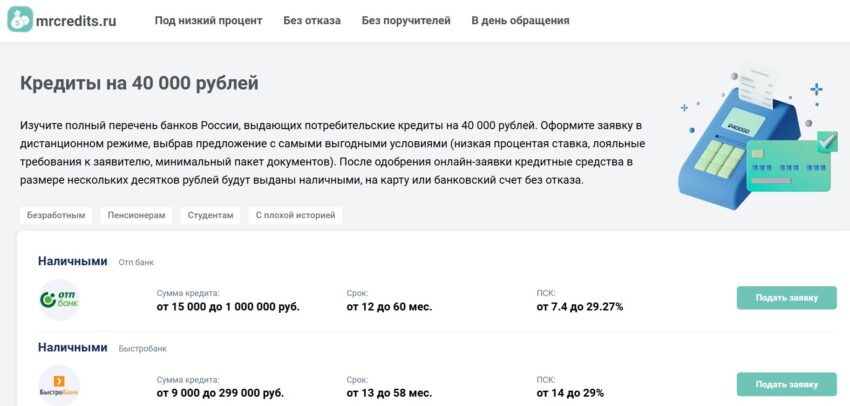Click the Otp Bank loan amount text
The image size is (850, 406).
[x=228, y=307]
